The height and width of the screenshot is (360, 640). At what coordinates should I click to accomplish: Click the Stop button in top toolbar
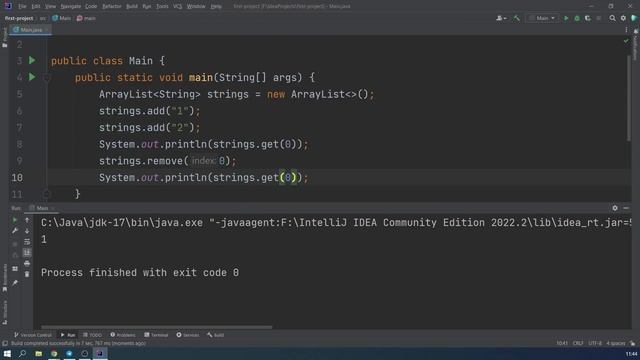pyautogui.click(x=599, y=18)
